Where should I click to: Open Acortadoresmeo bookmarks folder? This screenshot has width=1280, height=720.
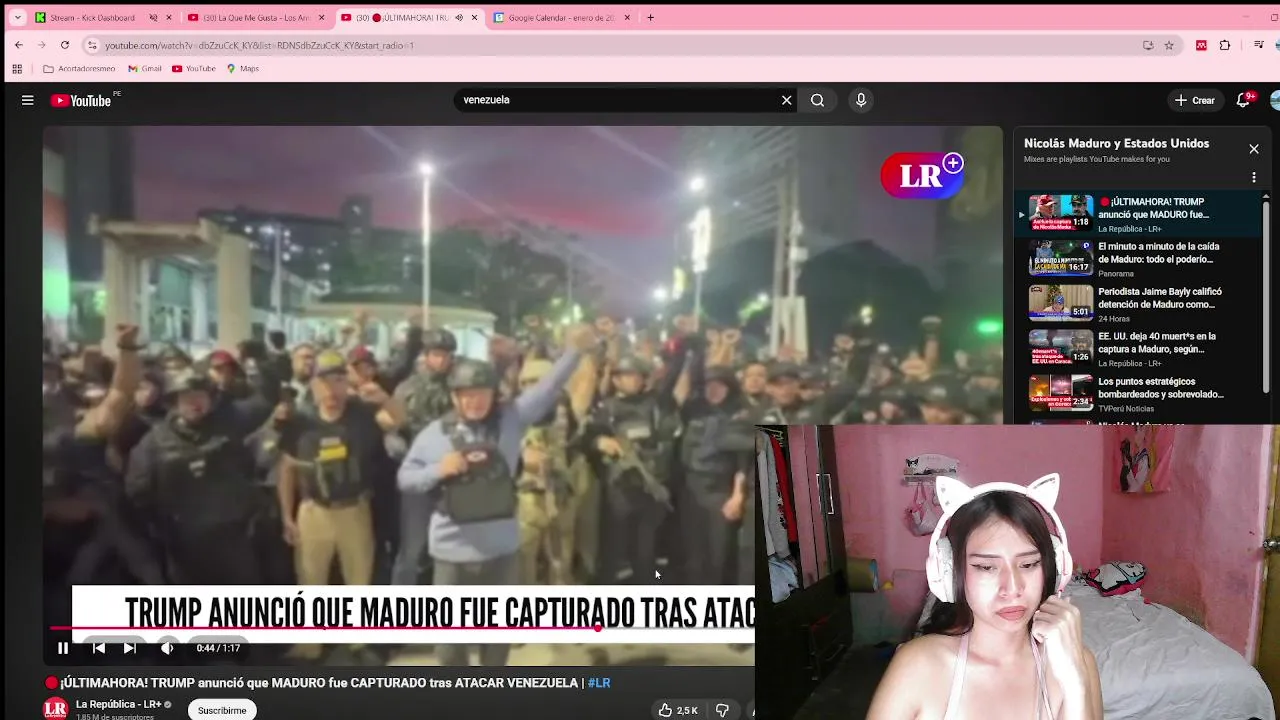tap(79, 69)
